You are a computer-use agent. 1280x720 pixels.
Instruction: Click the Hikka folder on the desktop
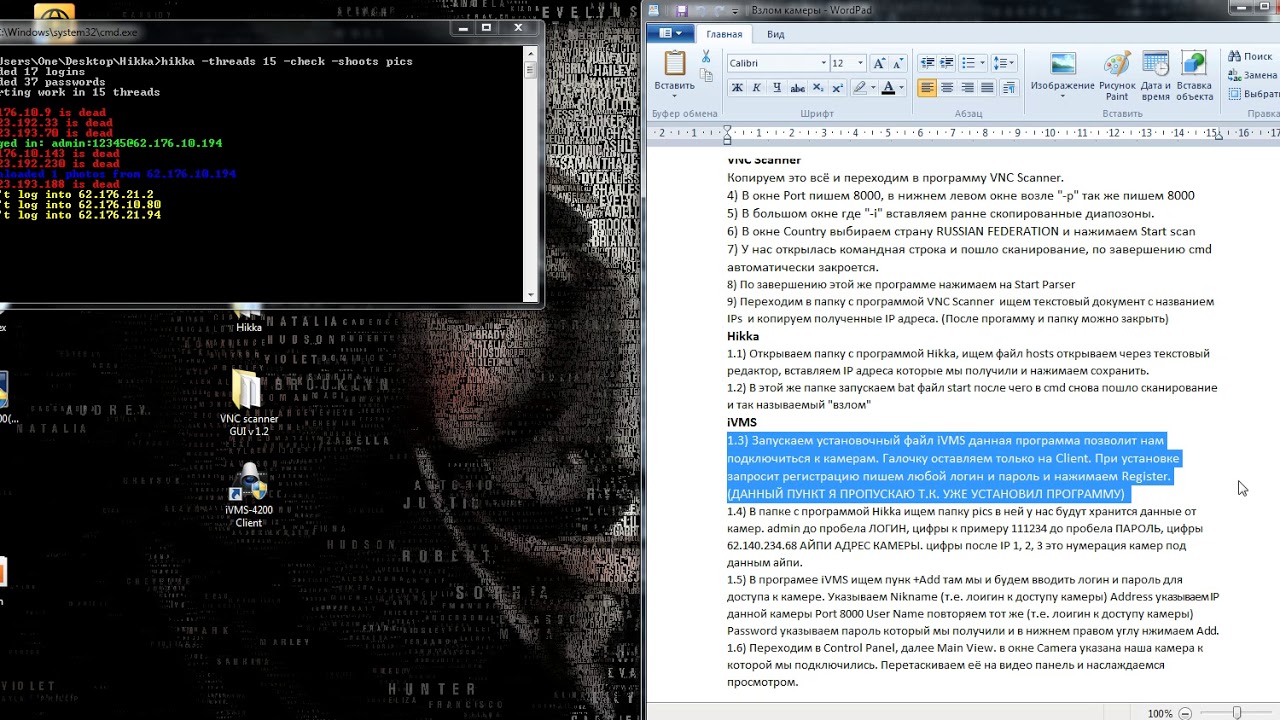point(248,321)
